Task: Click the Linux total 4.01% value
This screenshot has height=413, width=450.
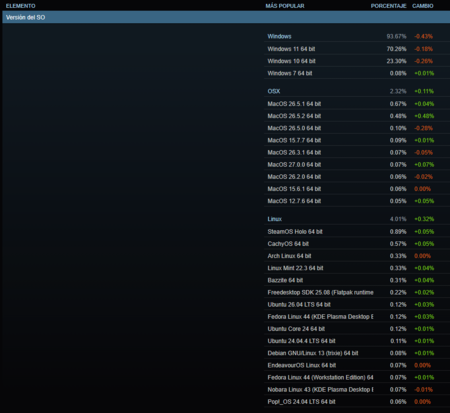Action: (x=398, y=219)
